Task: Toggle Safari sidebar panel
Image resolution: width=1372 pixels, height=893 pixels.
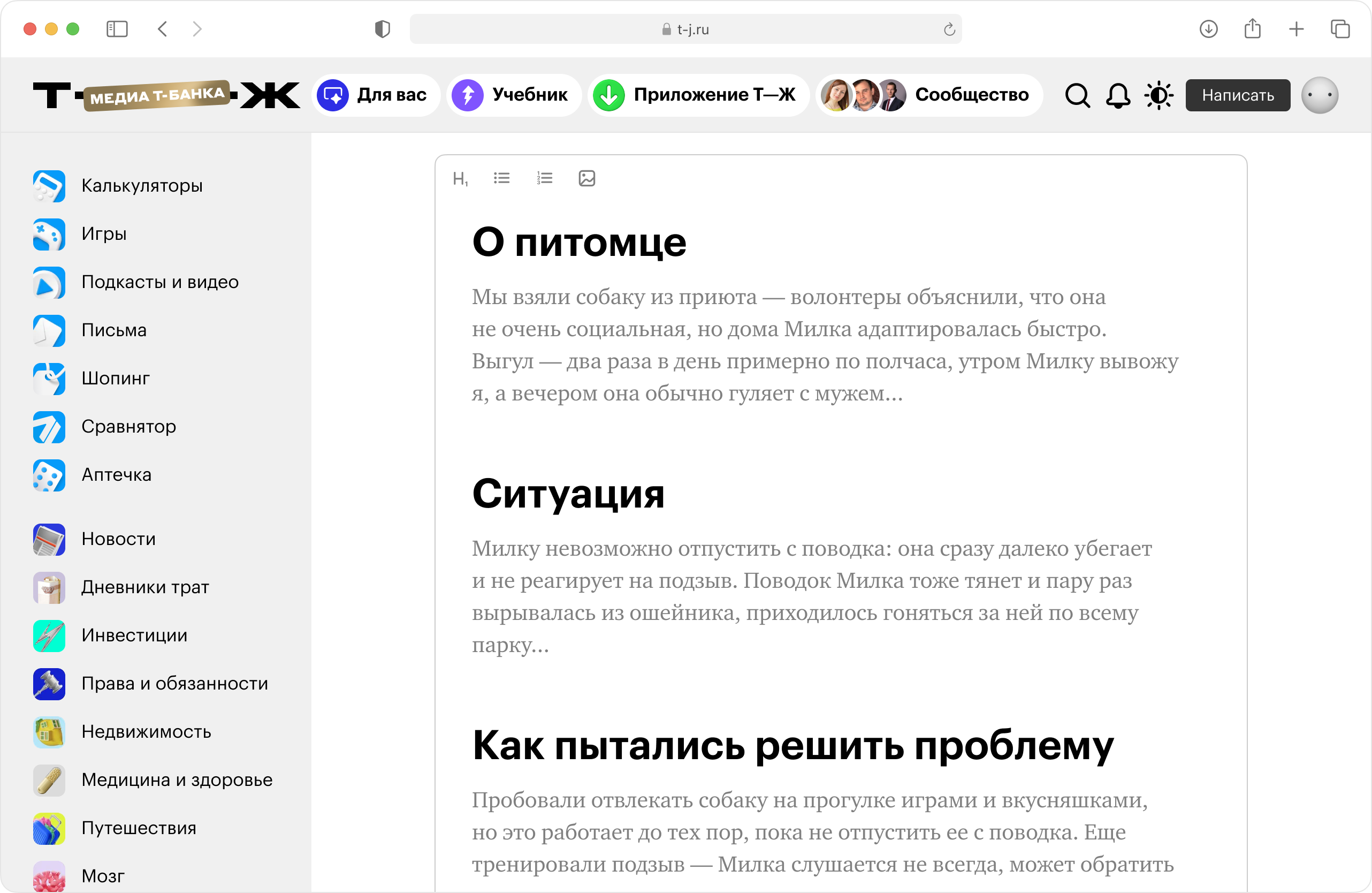Action: pos(117,29)
